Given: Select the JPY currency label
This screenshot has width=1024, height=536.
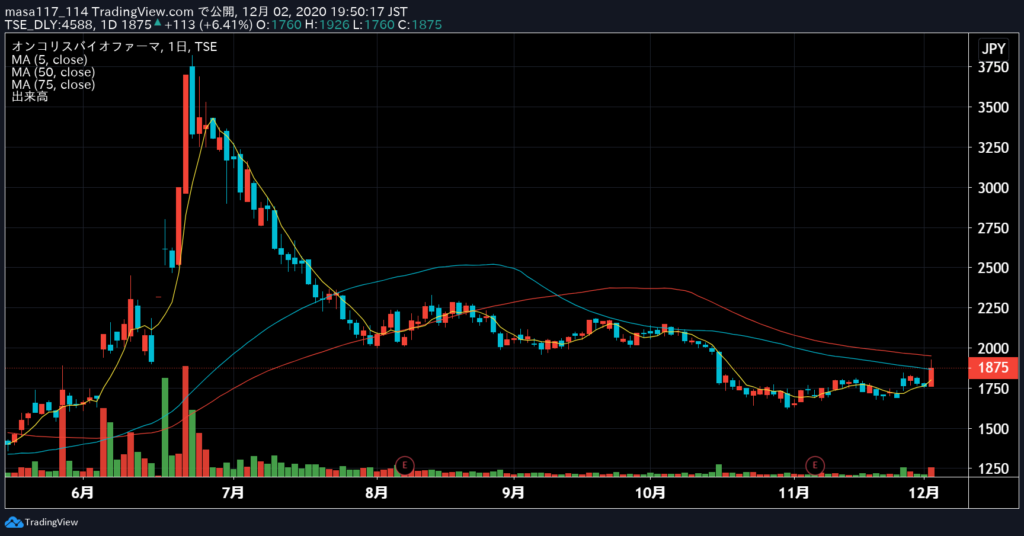Looking at the screenshot, I should pyautogui.click(x=993, y=48).
